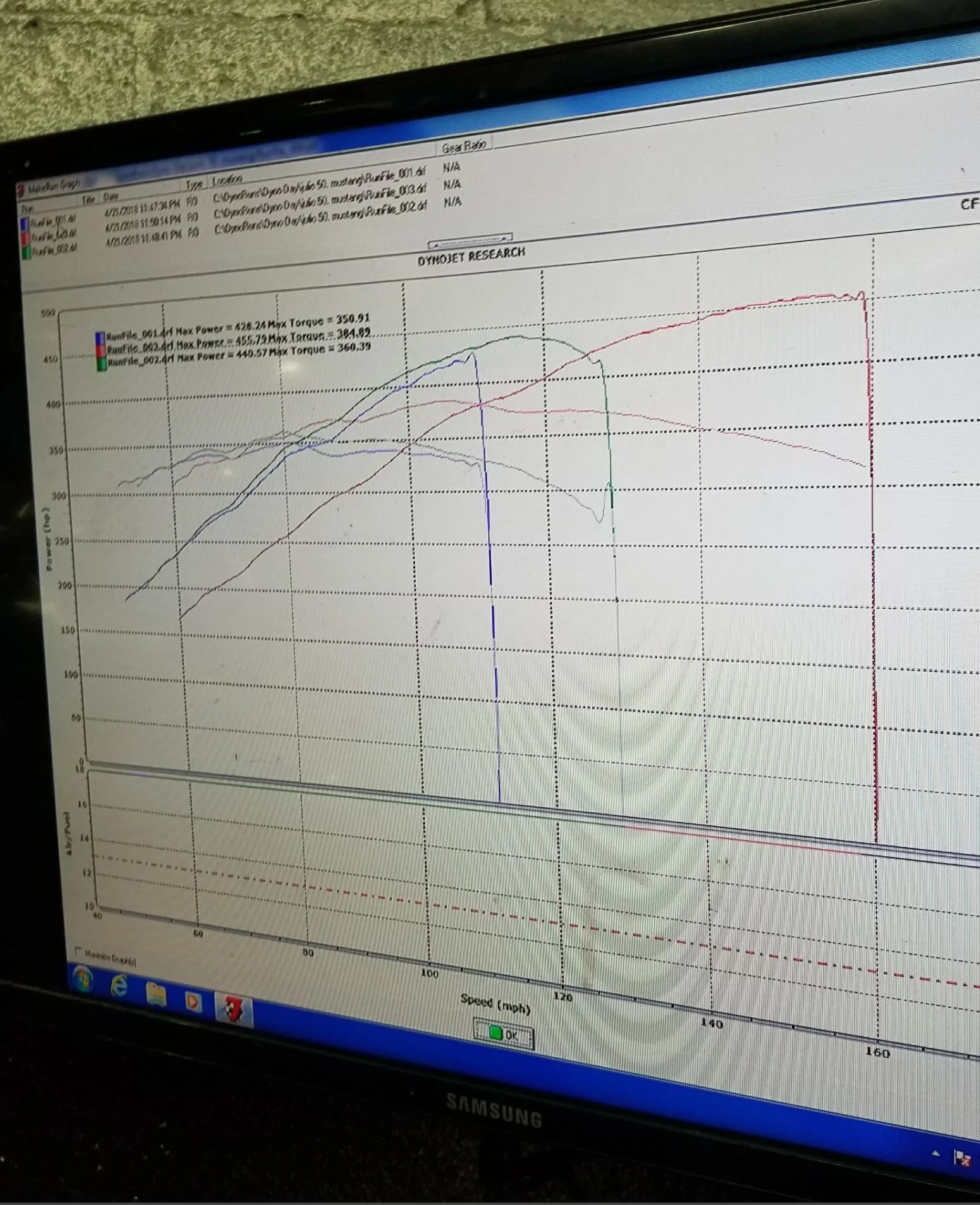Click the splitter grip above DYNOJET RESEARCH title
The image size is (980, 1205).
pyautogui.click(x=470, y=240)
